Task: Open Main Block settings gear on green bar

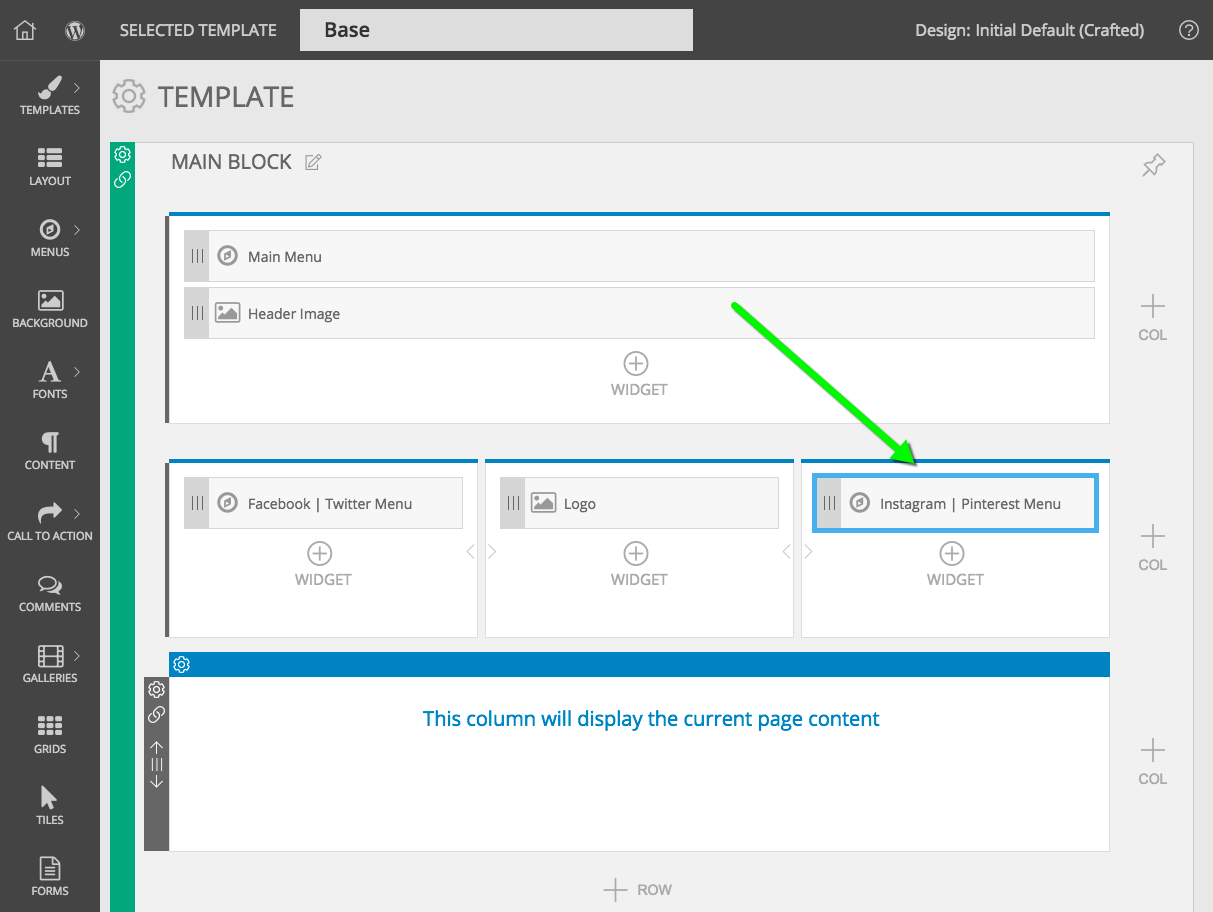Action: [x=122, y=154]
